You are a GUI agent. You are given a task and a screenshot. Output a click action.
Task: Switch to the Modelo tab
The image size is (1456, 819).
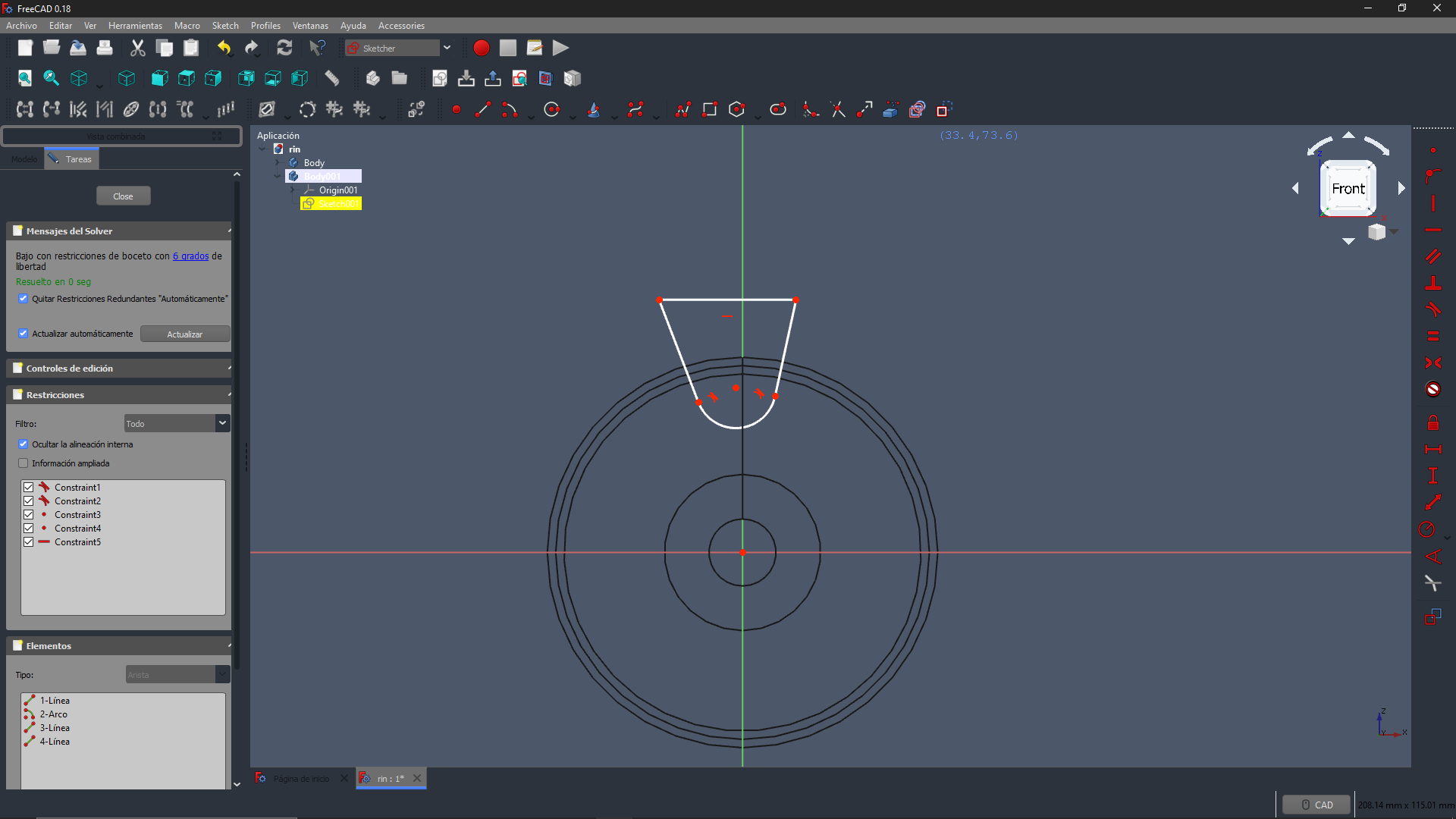point(24,159)
